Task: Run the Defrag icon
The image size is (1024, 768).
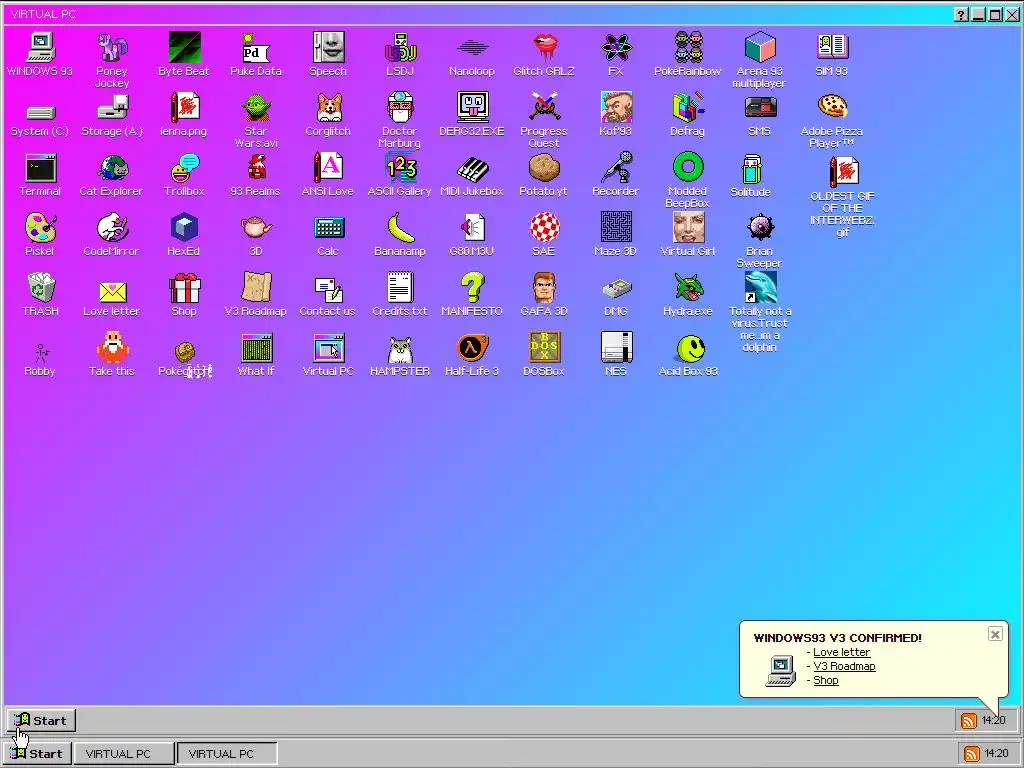Action: point(688,108)
